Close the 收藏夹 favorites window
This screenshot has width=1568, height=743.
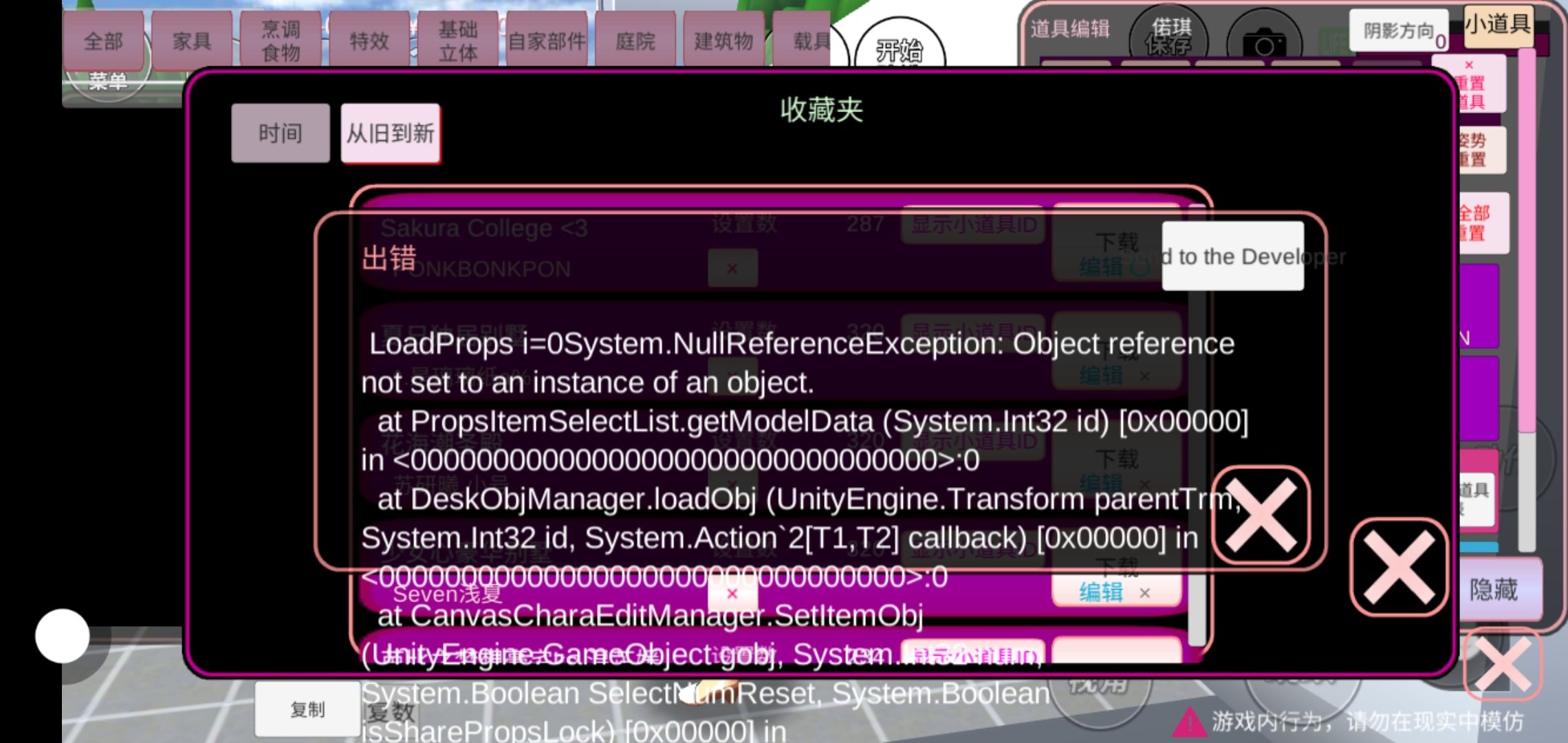pyautogui.click(x=1398, y=567)
